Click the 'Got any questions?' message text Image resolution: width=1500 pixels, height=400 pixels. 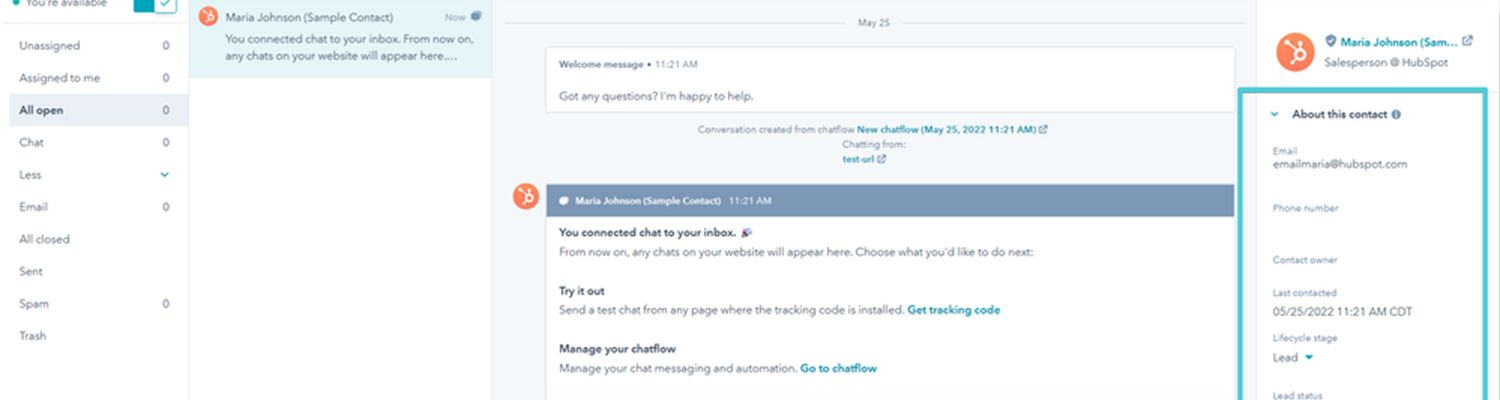coord(655,96)
